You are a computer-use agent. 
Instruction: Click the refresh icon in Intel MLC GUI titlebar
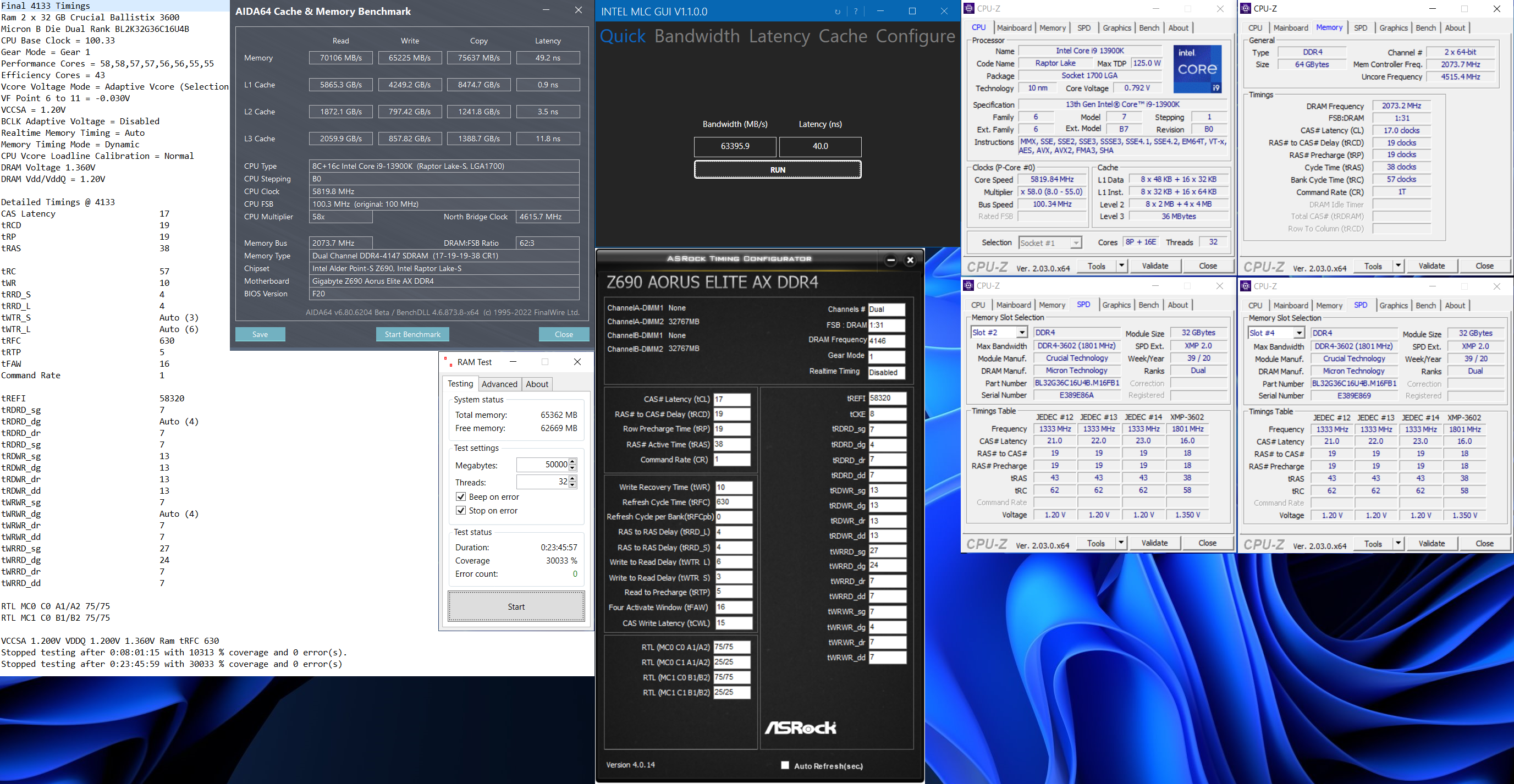pyautogui.click(x=839, y=10)
